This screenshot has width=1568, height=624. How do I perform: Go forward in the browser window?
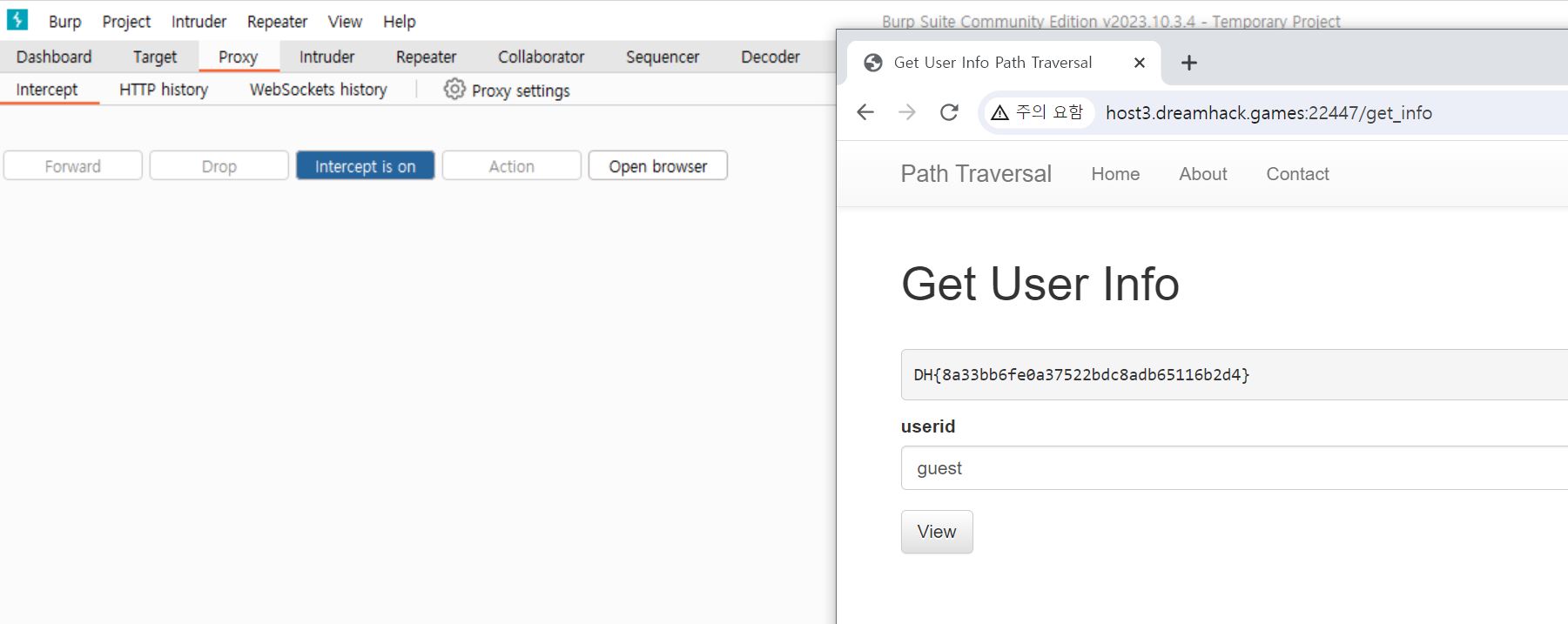coord(907,112)
